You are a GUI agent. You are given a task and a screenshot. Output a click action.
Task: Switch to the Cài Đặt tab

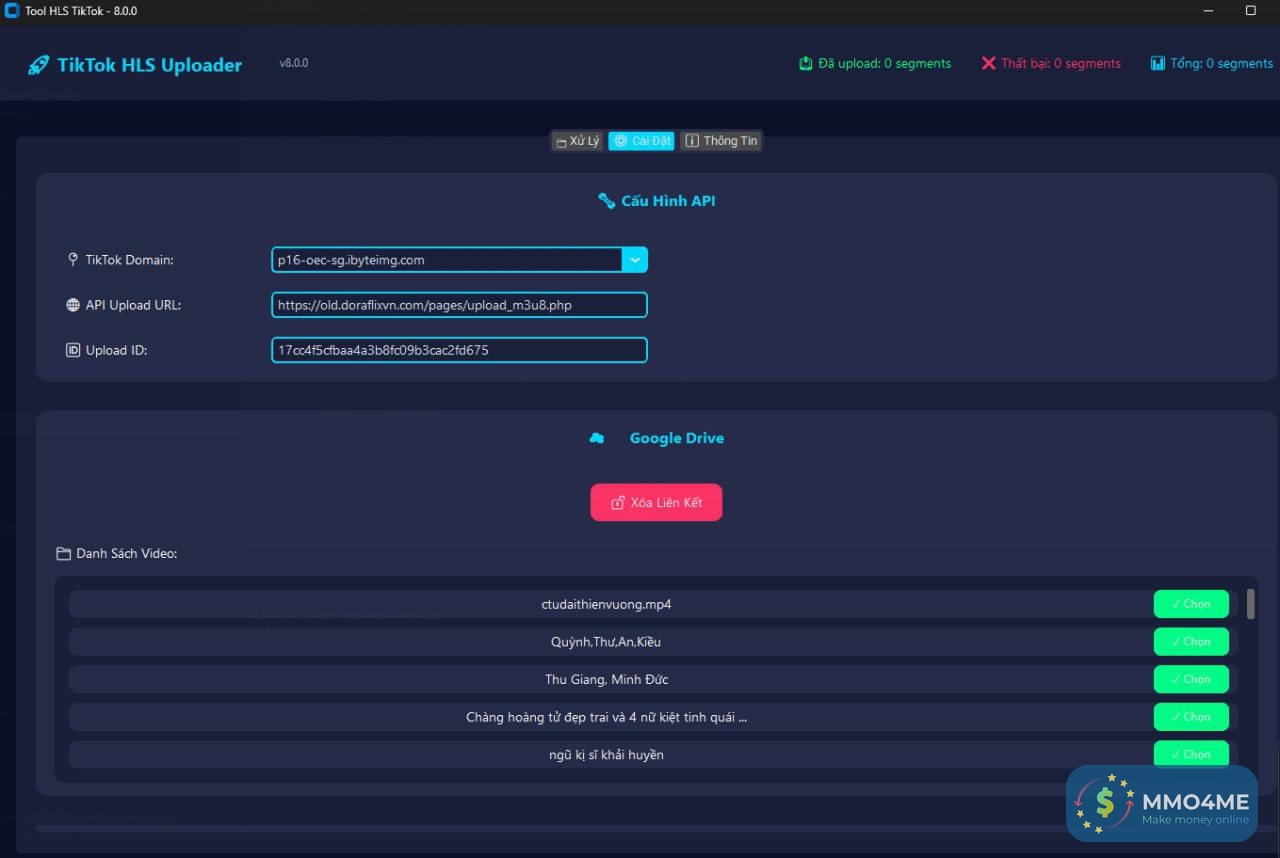642,141
